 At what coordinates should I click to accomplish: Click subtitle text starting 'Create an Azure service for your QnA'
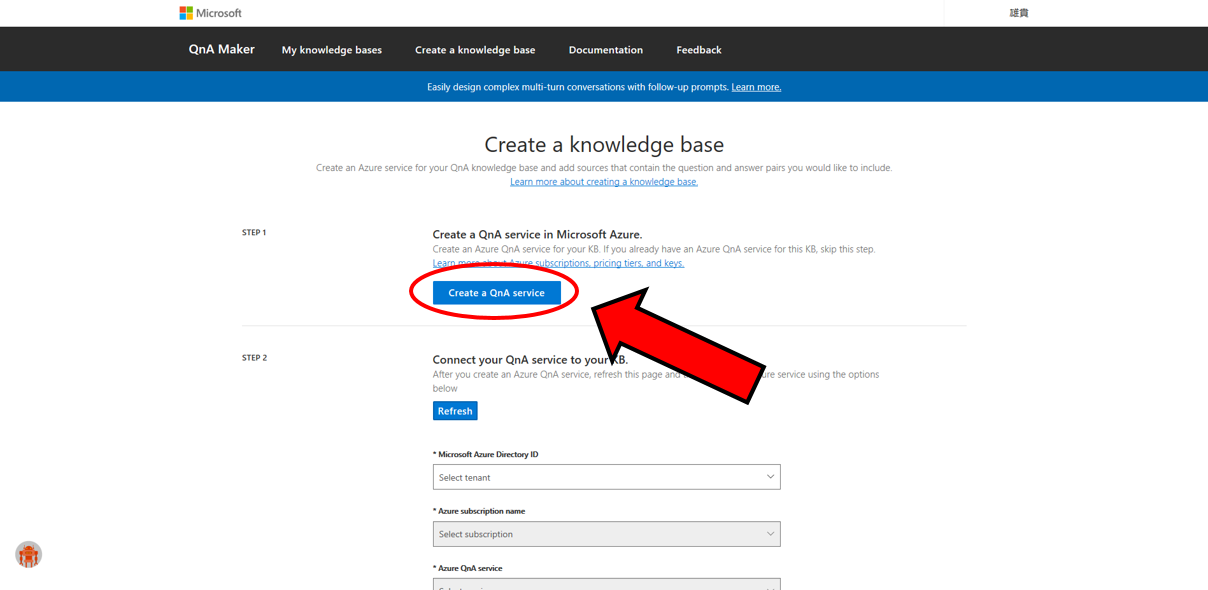coord(604,168)
